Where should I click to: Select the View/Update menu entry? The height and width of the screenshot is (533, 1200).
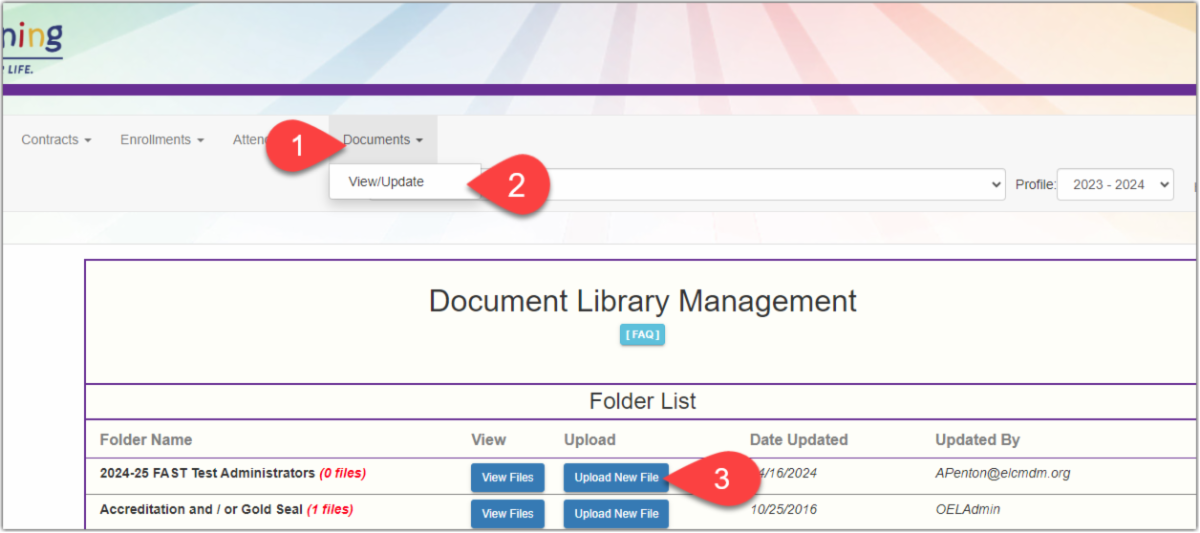(386, 182)
